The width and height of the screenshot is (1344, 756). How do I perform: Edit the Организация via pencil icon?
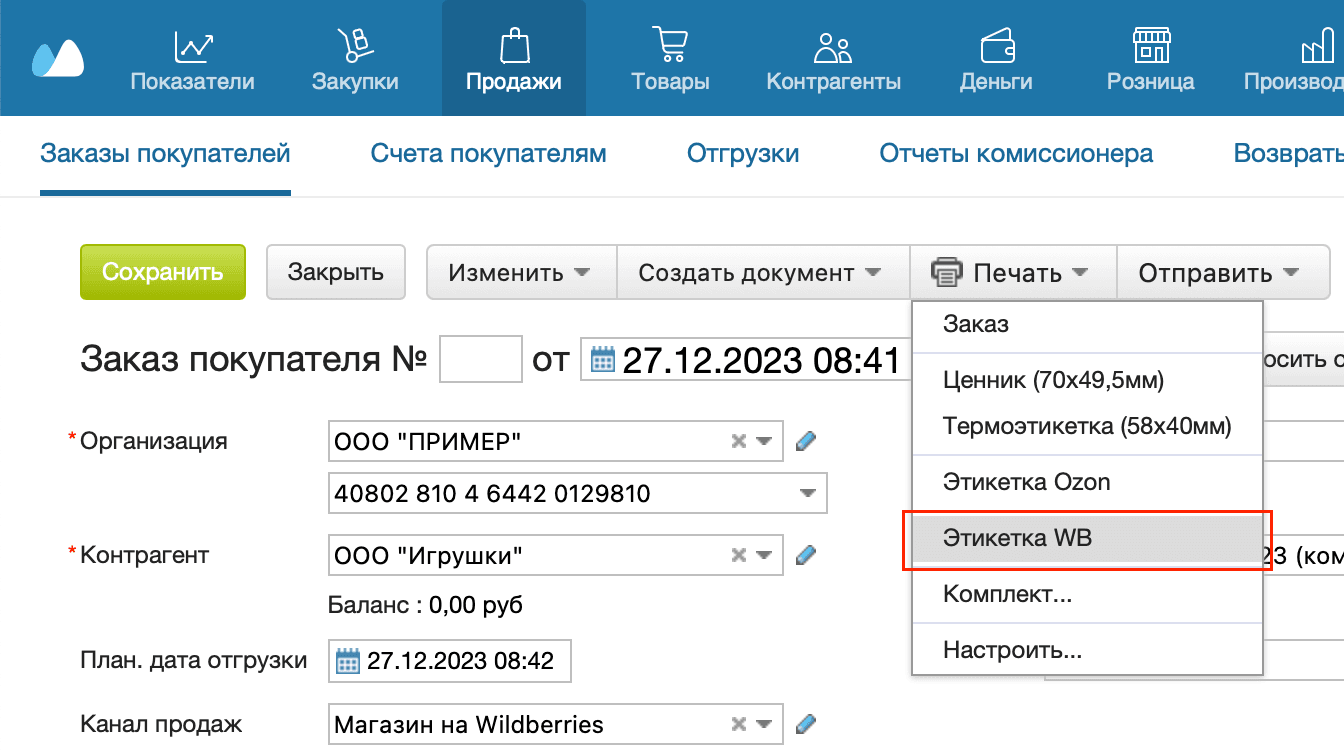tap(806, 440)
